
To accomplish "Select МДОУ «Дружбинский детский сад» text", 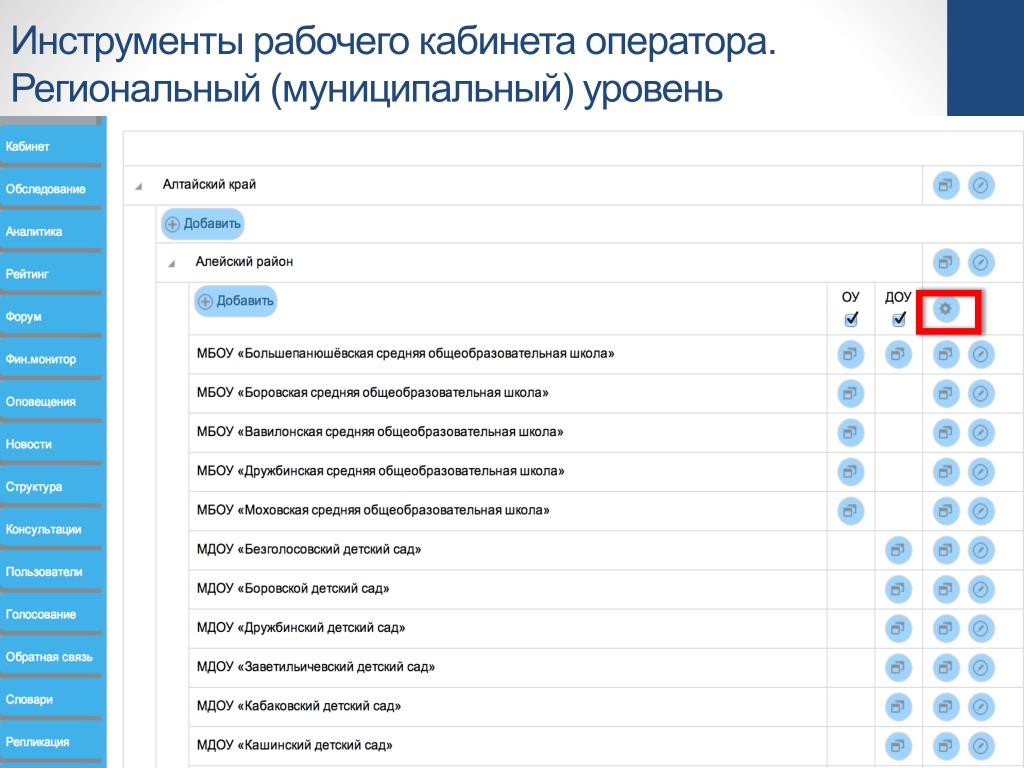I will click(301, 628).
